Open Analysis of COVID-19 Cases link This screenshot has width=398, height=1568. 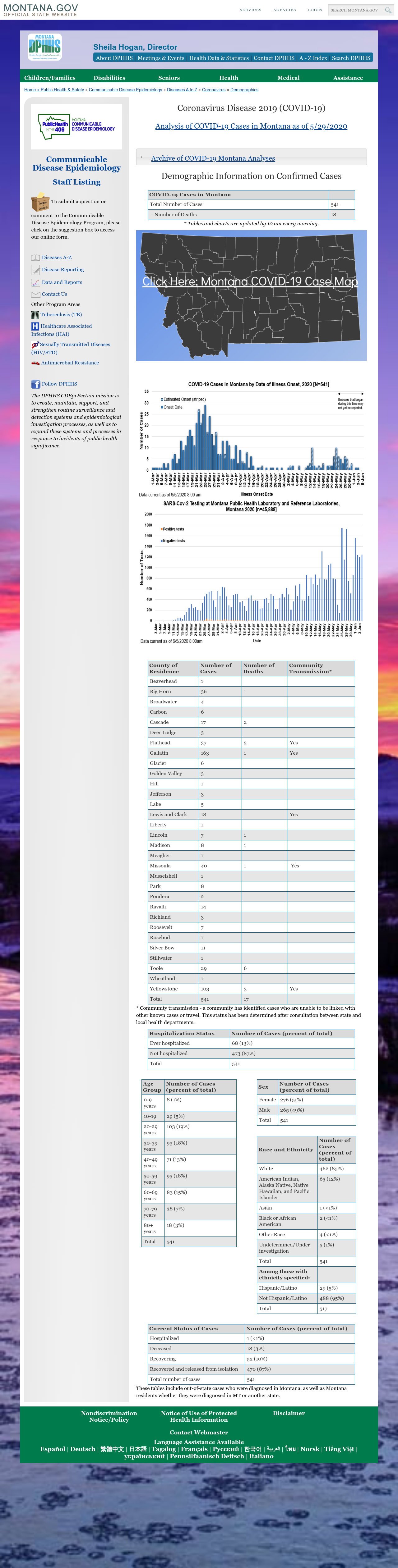coord(251,126)
